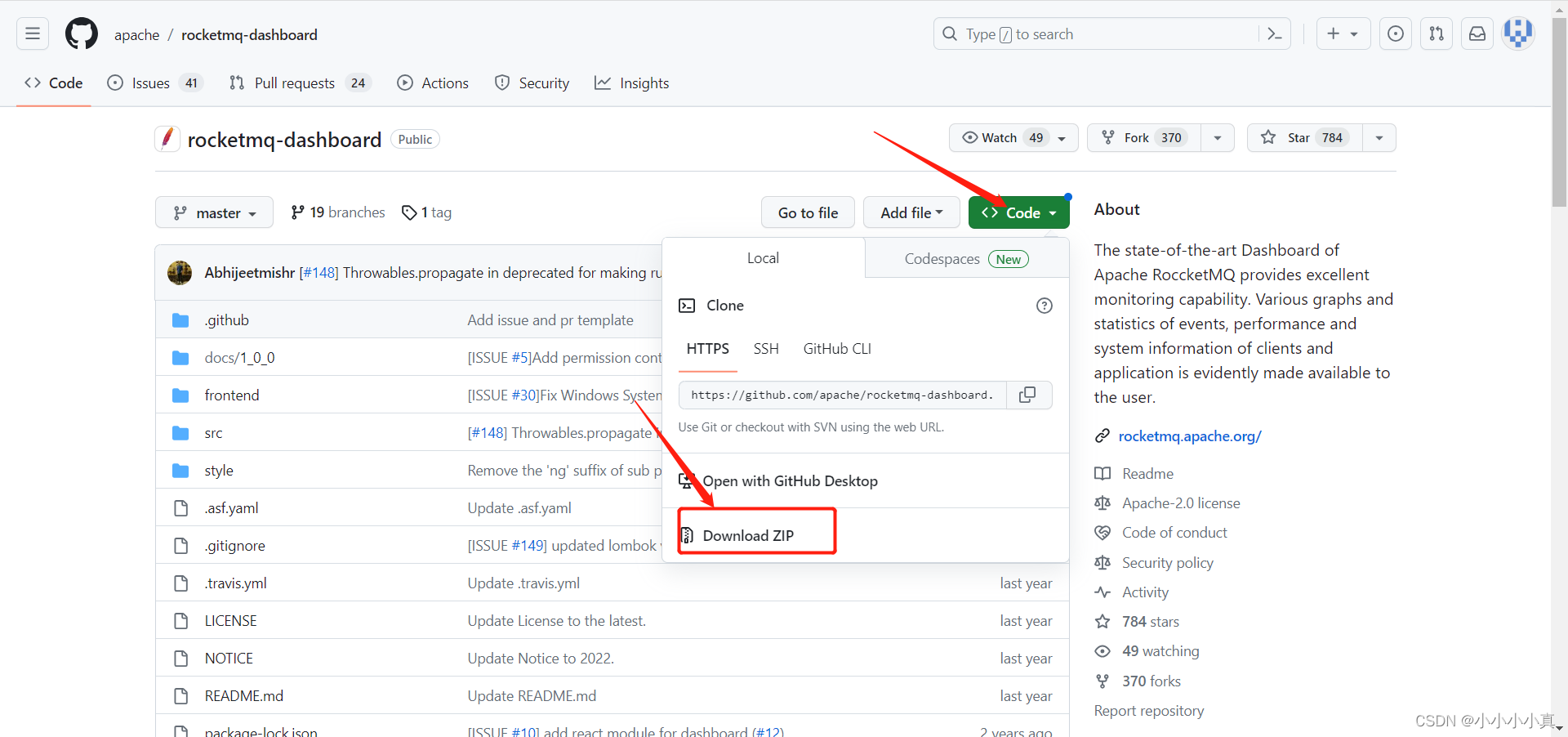
Task: View the 784 stars link
Action: coord(1151,622)
